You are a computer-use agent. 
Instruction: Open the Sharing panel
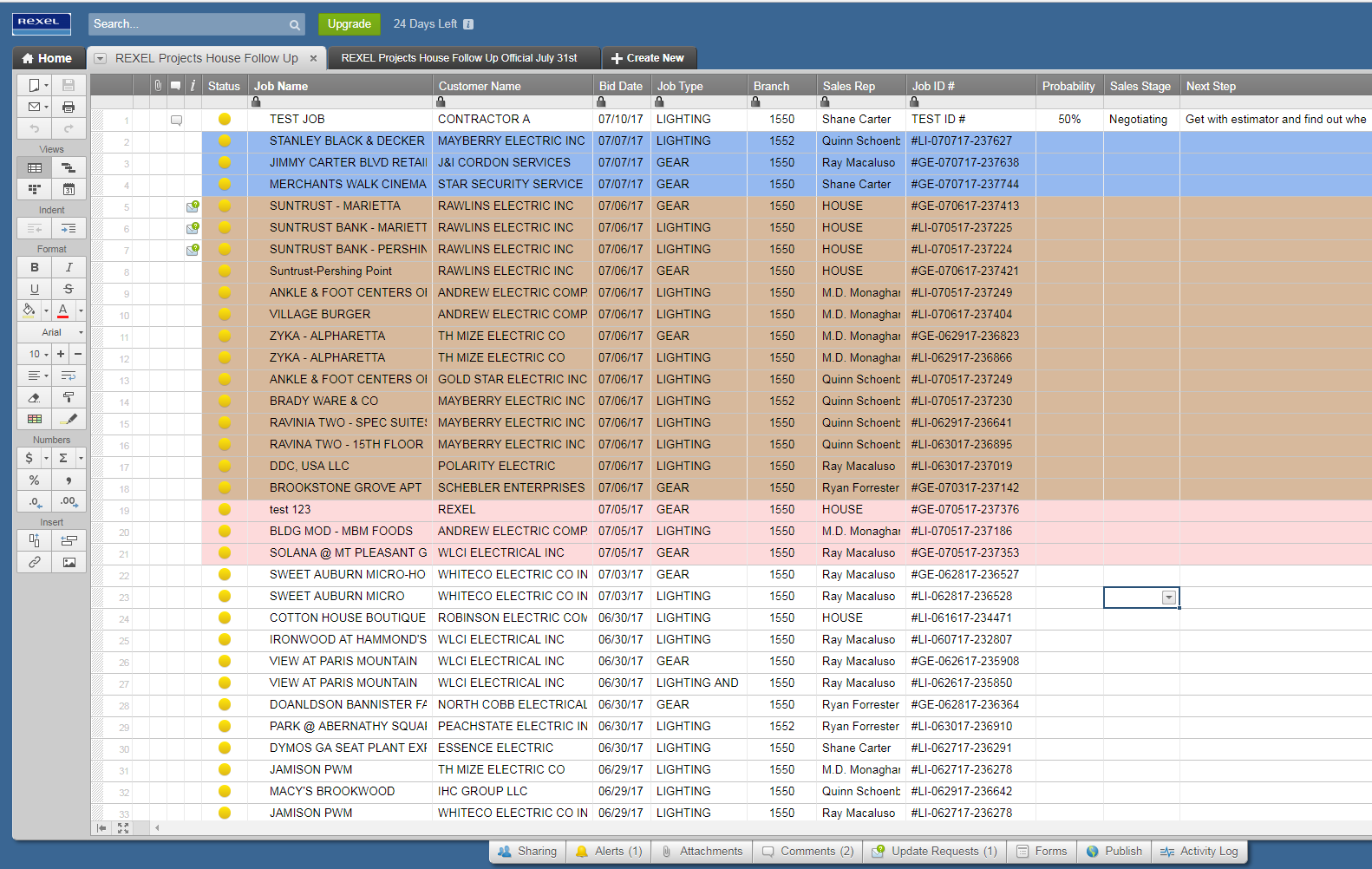coord(527,852)
